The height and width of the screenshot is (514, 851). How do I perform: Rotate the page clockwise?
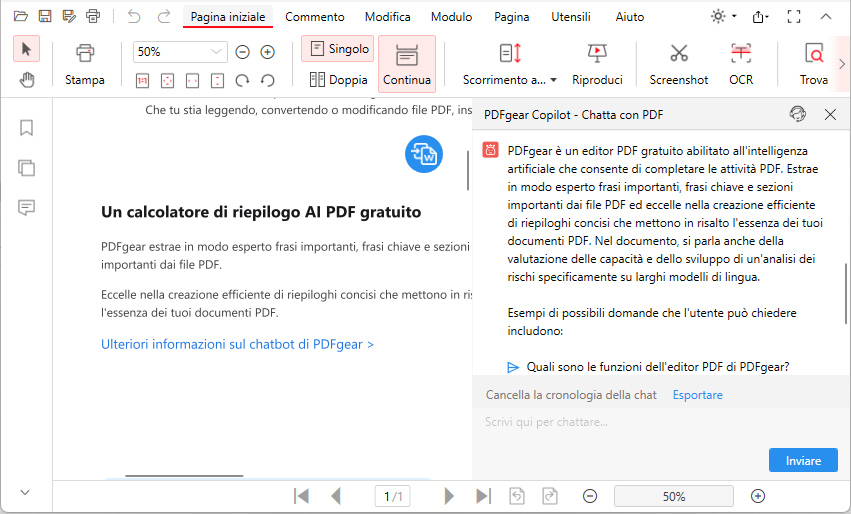pyautogui.click(x=242, y=81)
